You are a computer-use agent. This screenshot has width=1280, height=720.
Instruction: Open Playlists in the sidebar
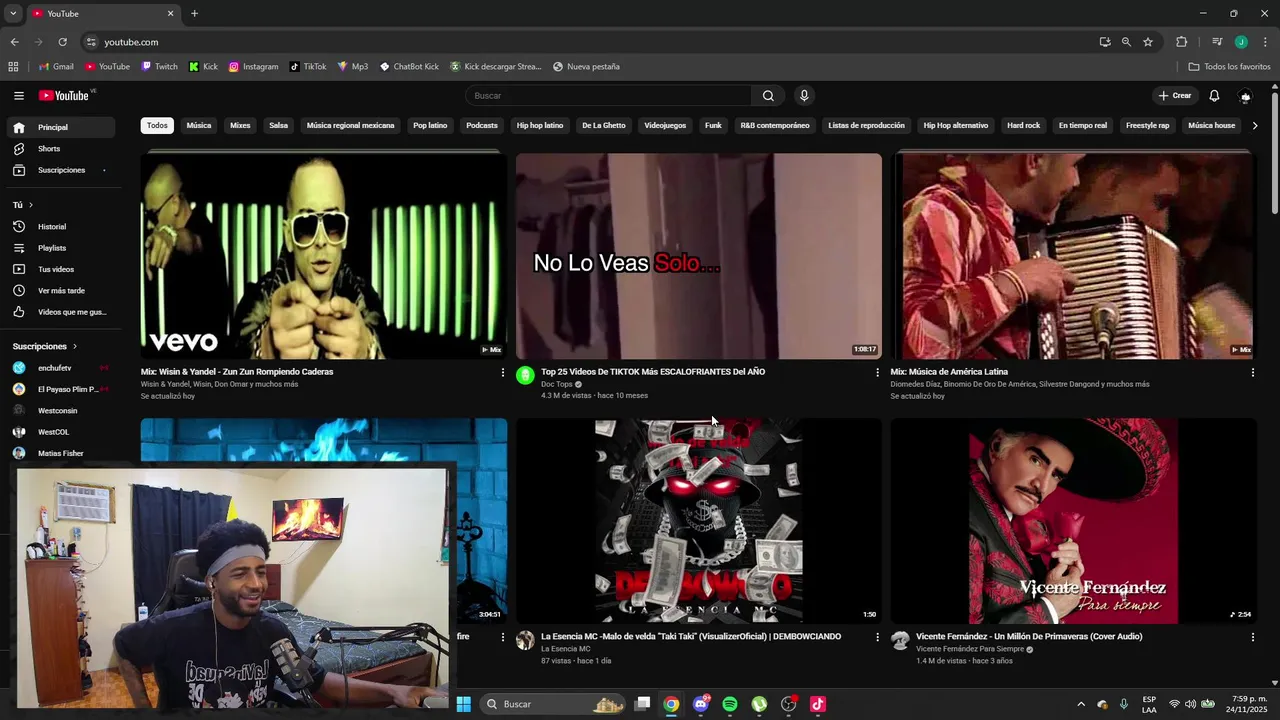click(60, 248)
